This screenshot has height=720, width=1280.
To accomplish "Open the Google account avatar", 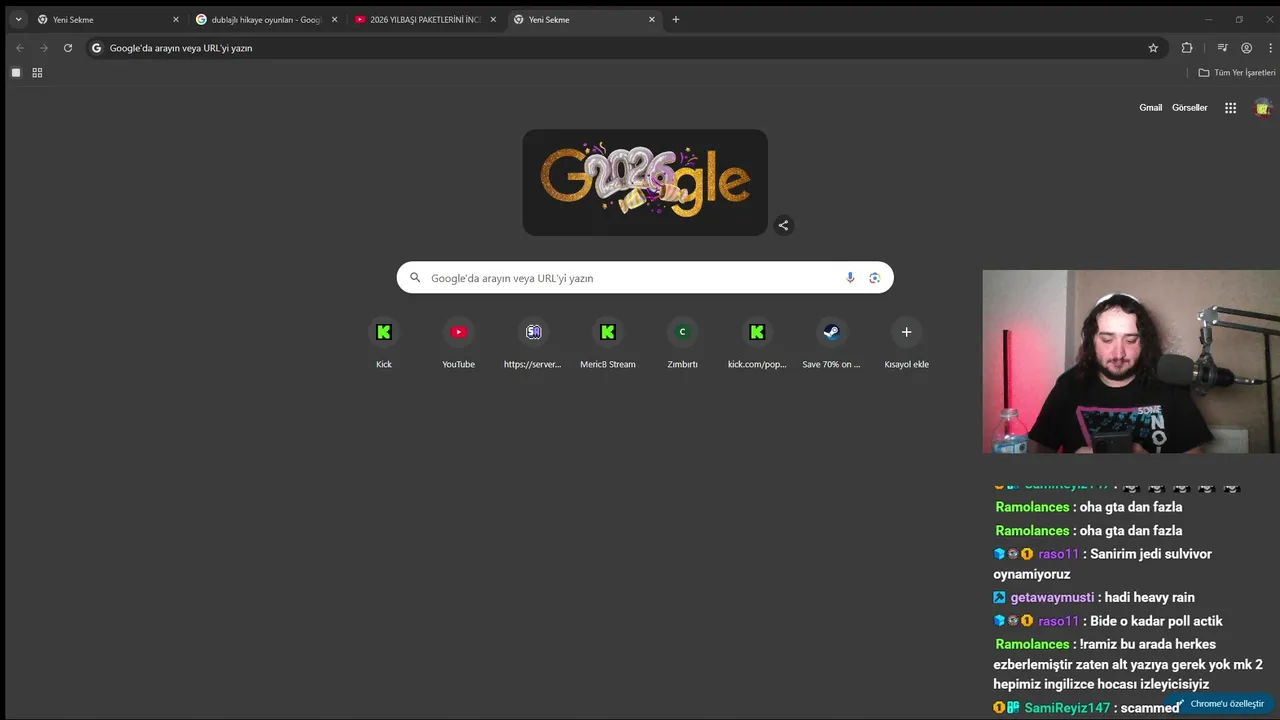I will click(x=1263, y=108).
